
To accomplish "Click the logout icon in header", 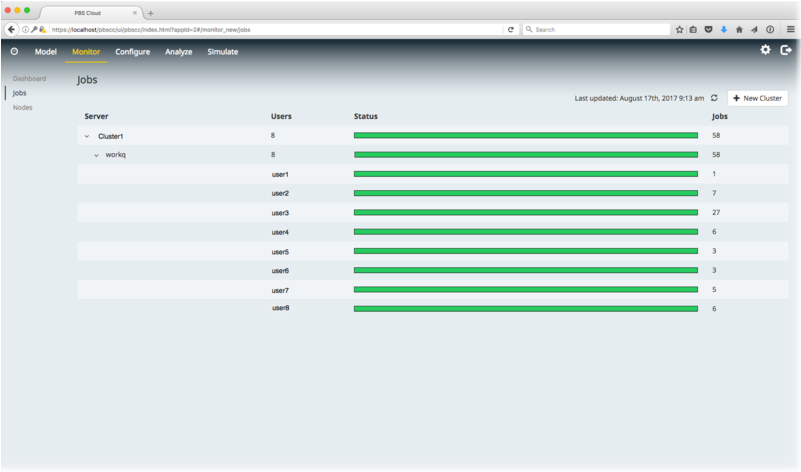I will (786, 50).
